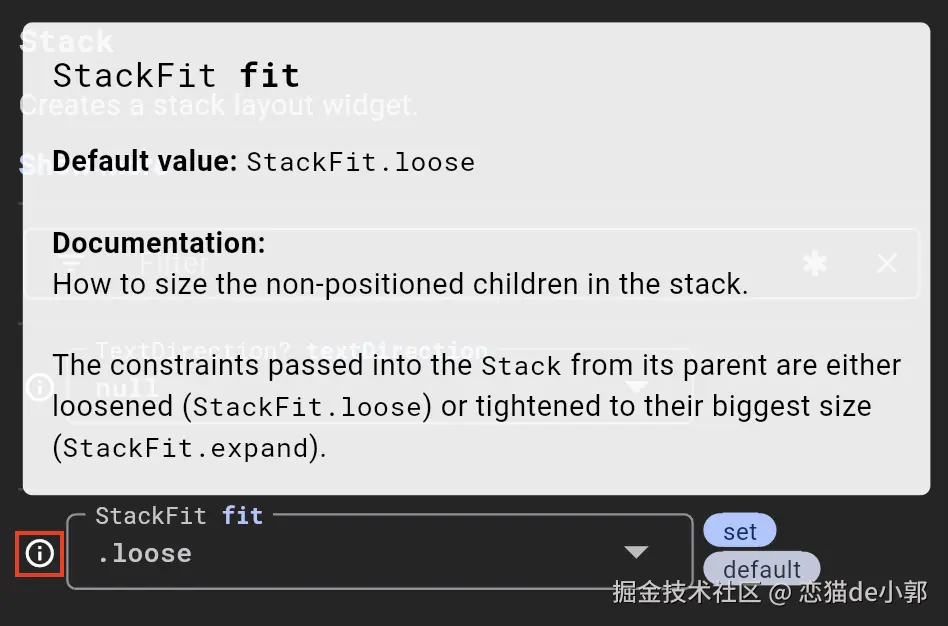Show info for the textDirection parameter
The image size is (948, 626).
pyautogui.click(x=39, y=388)
